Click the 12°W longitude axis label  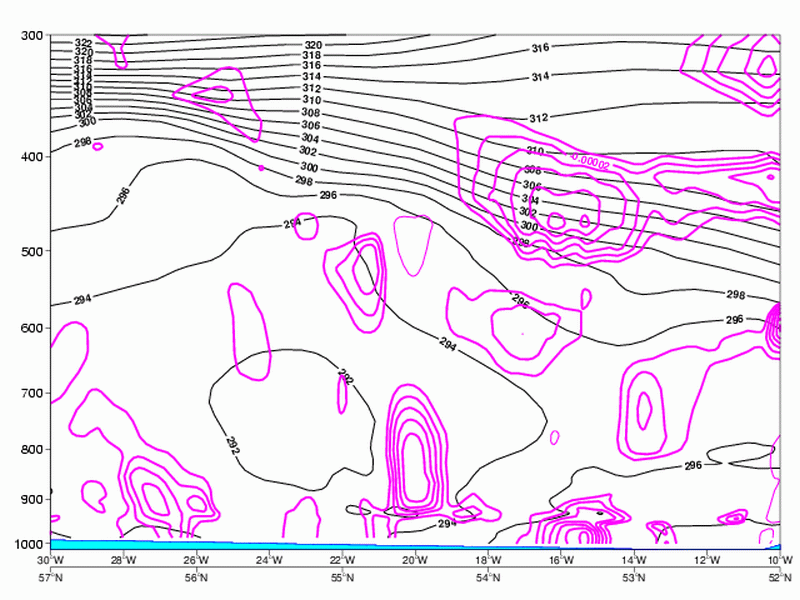(x=707, y=560)
